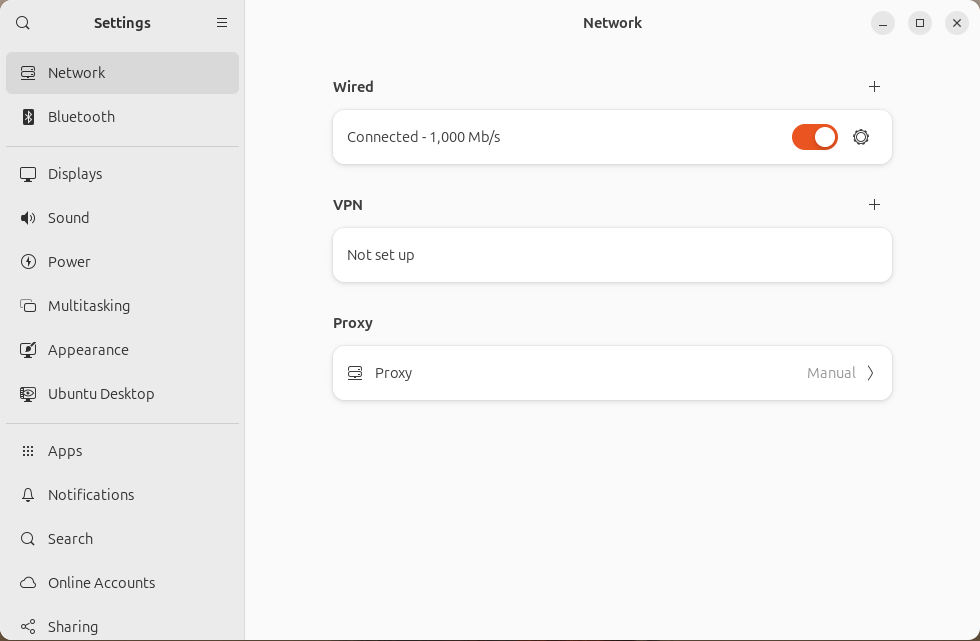The height and width of the screenshot is (641, 980).
Task: Expand Proxy settings via chevron arrow
Action: point(870,373)
